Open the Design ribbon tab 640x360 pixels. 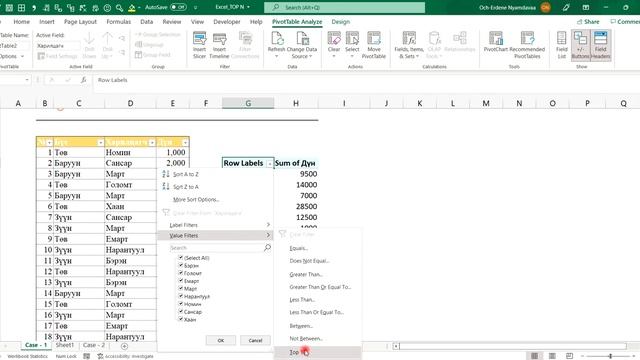[340, 22]
